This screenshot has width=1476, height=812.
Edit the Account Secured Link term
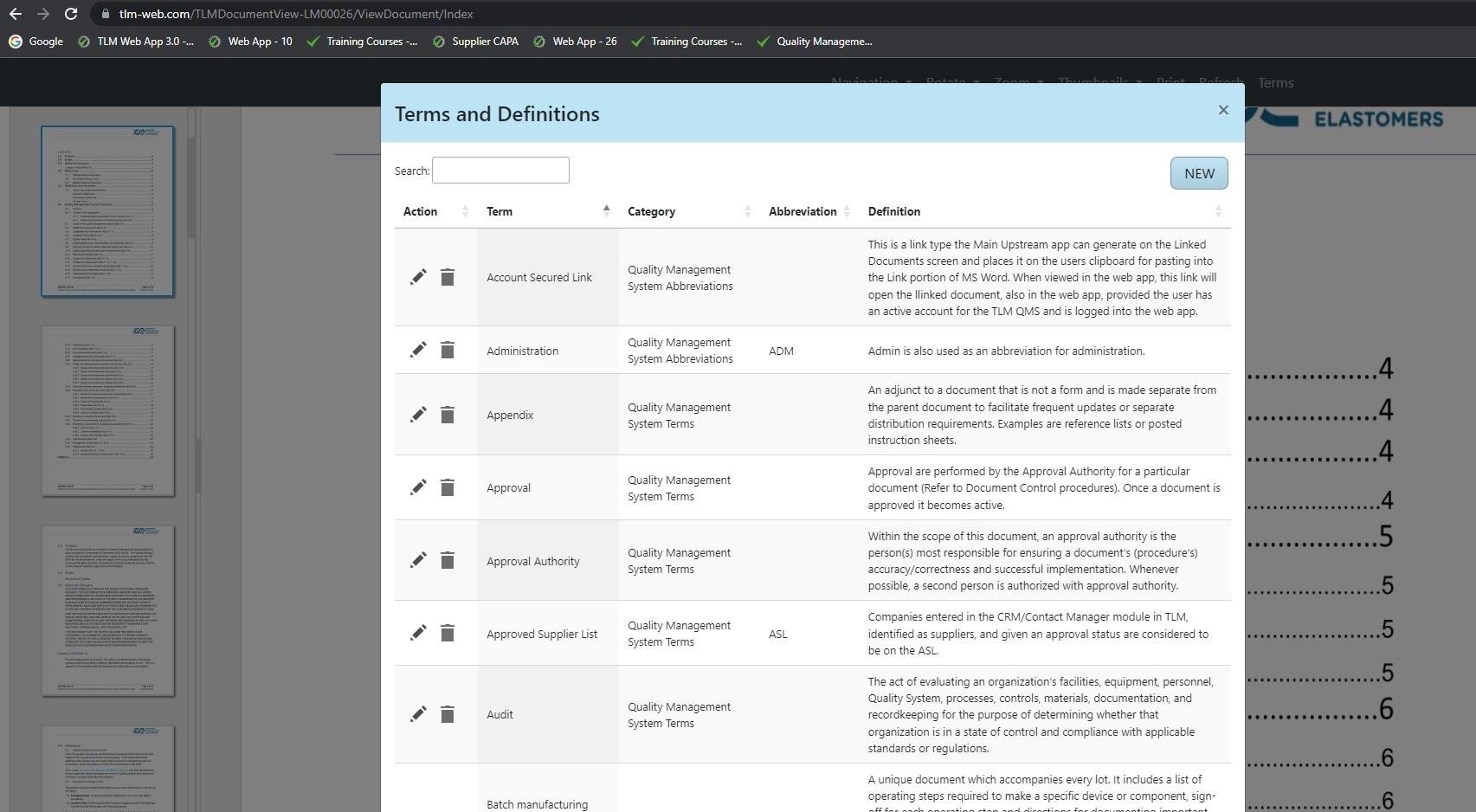coord(418,277)
